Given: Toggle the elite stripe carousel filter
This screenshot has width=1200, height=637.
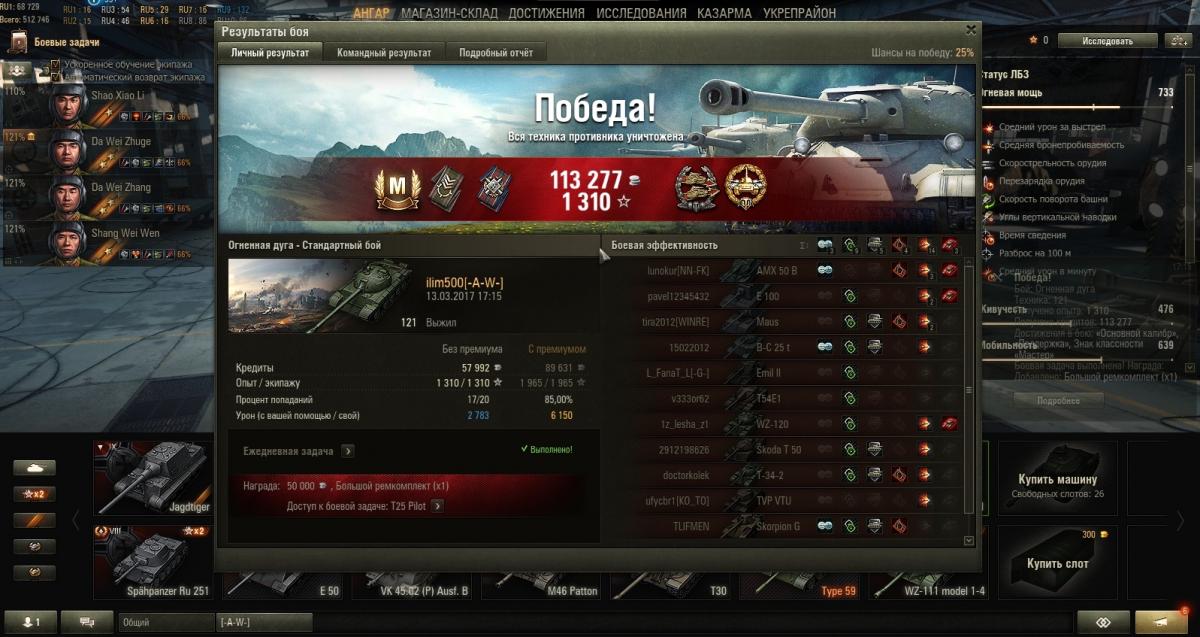Looking at the screenshot, I should pyautogui.click(x=34, y=520).
